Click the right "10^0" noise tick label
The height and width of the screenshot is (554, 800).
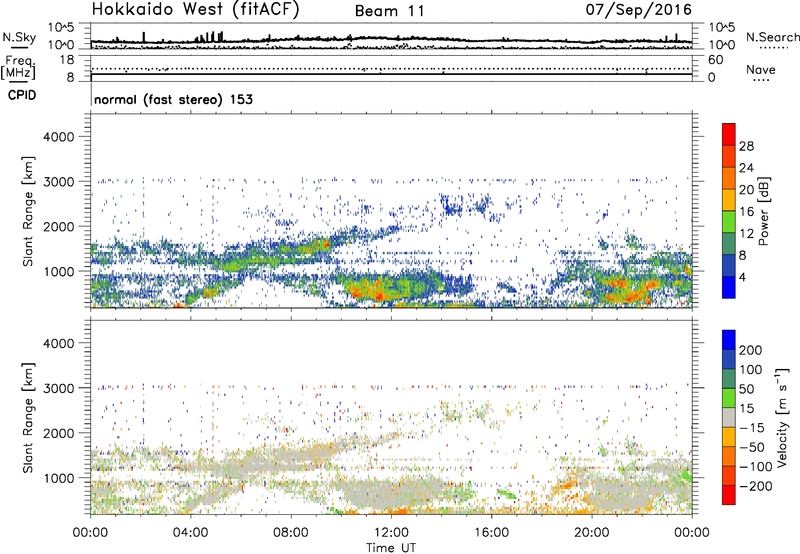pyautogui.click(x=722, y=45)
